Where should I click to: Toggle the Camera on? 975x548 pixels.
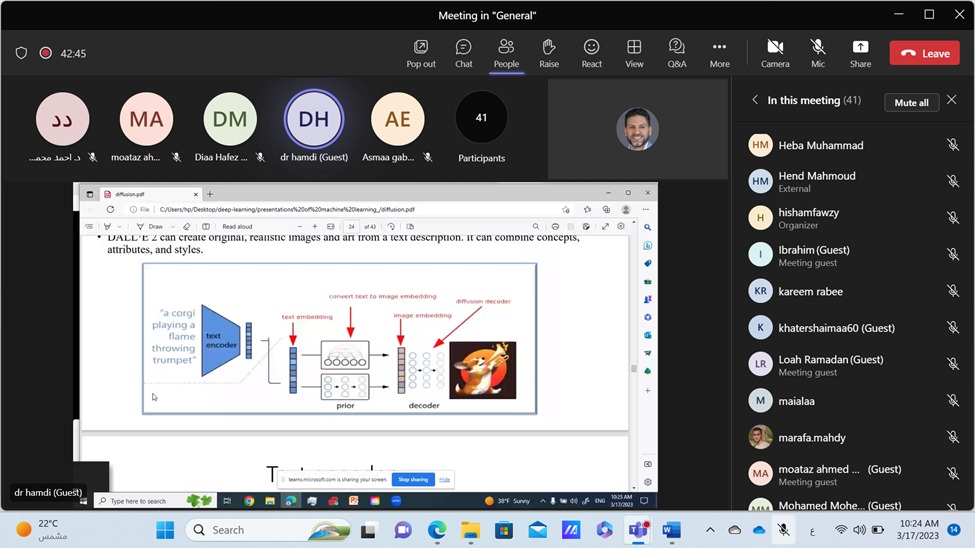click(x=775, y=53)
